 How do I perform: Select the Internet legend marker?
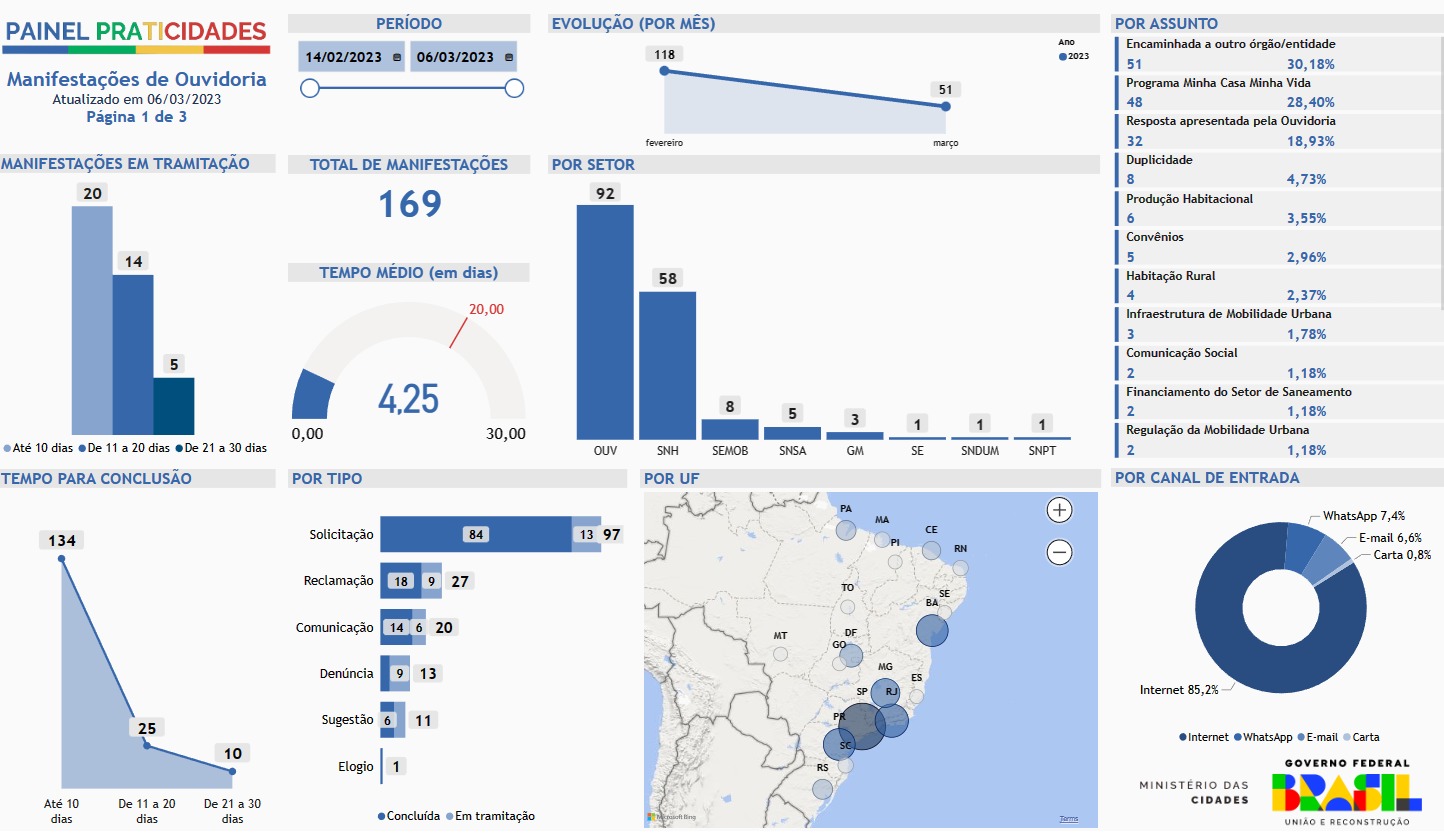[x=1183, y=737]
